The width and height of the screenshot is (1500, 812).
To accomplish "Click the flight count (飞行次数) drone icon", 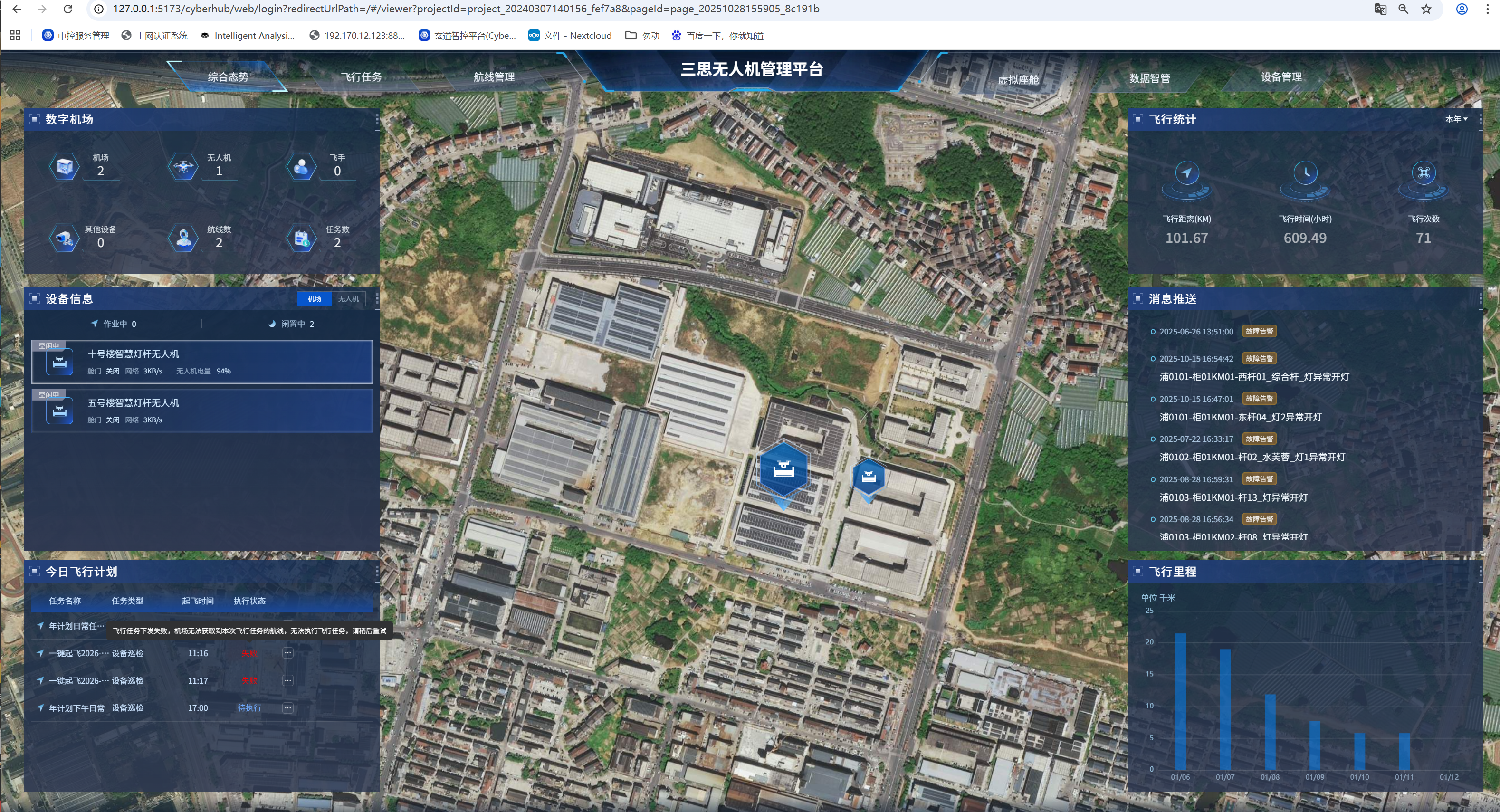I will point(1423,173).
